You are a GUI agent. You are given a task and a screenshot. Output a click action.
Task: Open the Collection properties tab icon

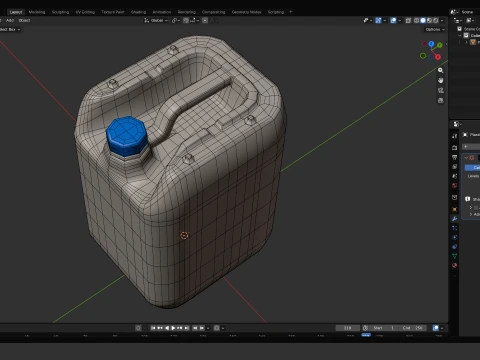point(455,197)
